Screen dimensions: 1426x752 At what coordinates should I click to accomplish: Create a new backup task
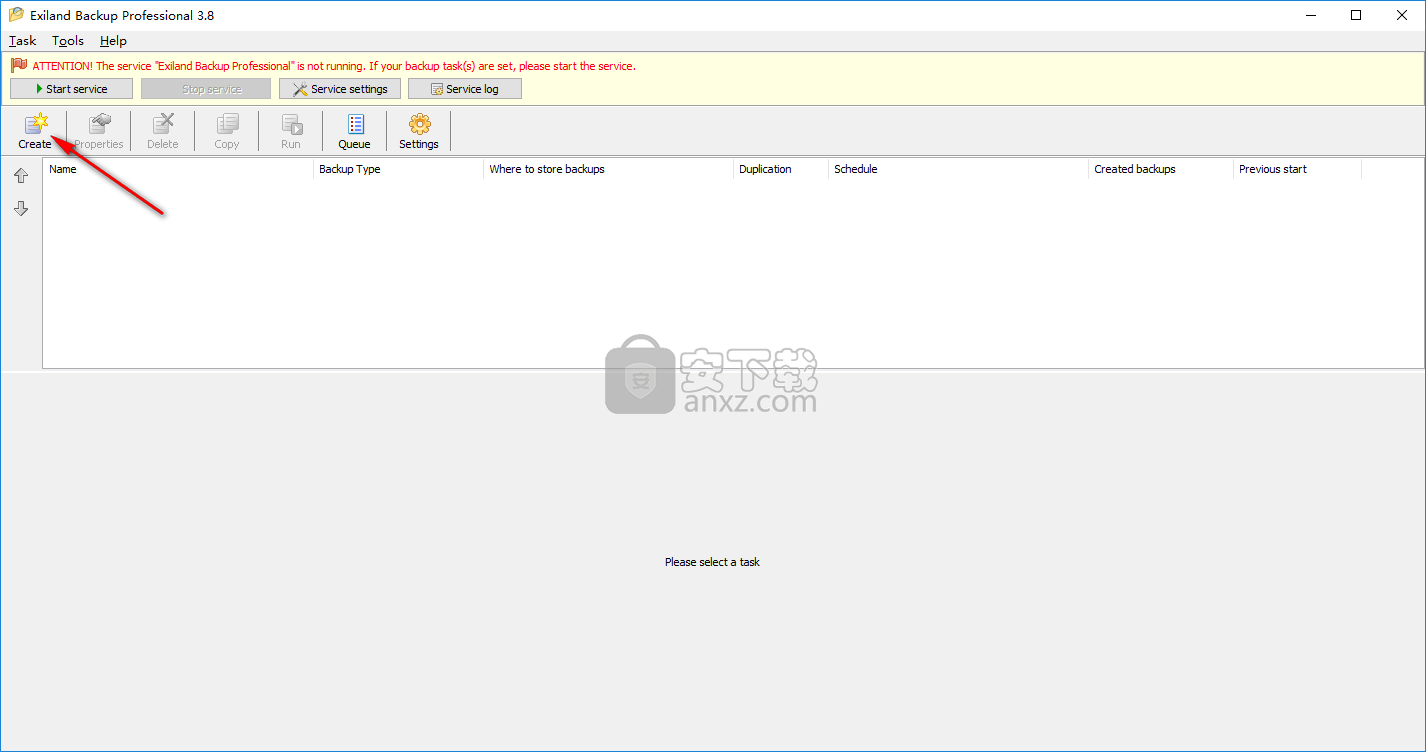pos(35,131)
